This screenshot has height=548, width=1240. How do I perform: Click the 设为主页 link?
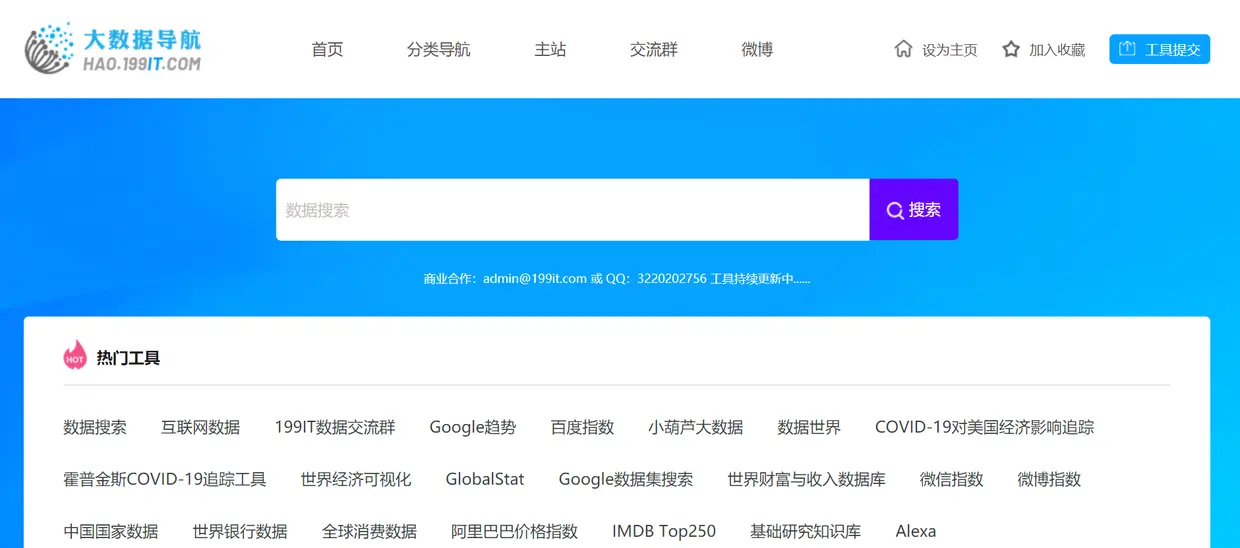[950, 50]
